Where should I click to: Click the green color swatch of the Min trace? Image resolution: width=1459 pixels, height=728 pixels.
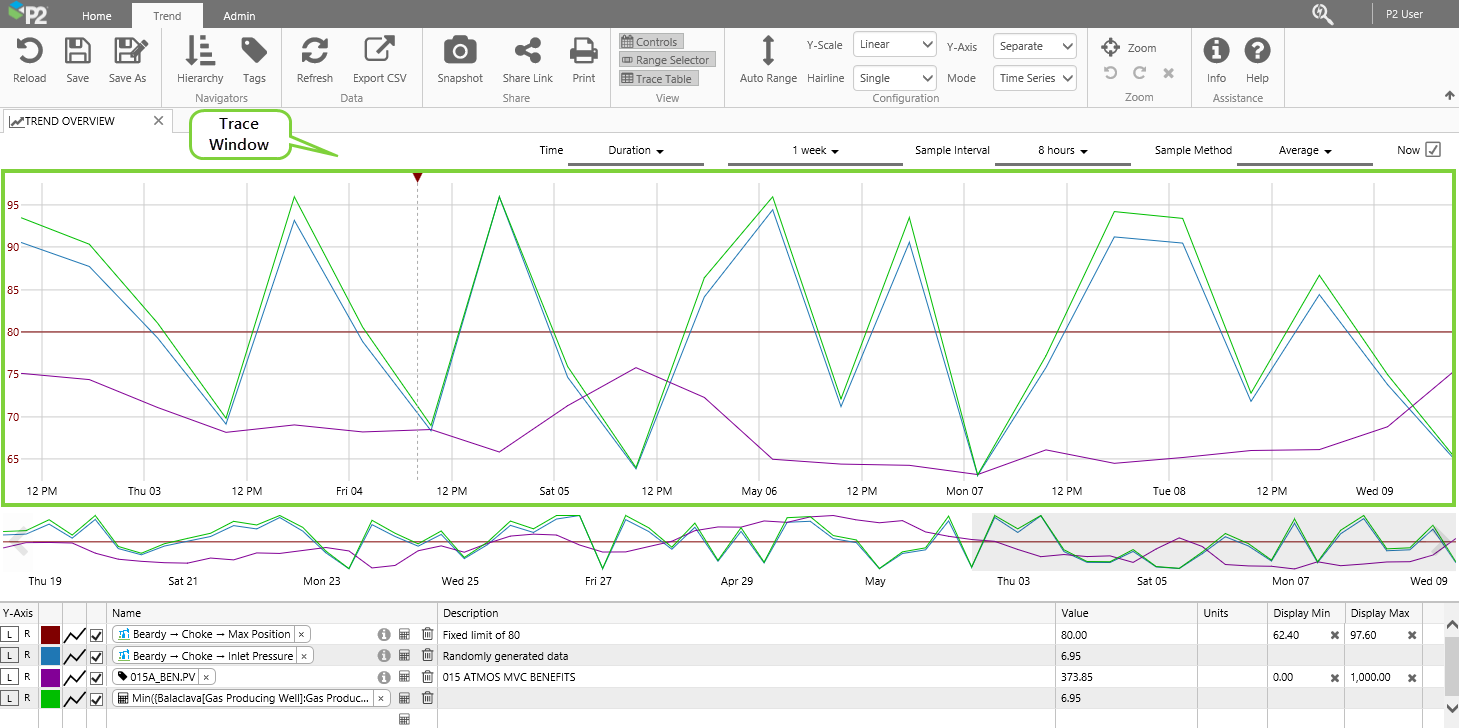50,699
